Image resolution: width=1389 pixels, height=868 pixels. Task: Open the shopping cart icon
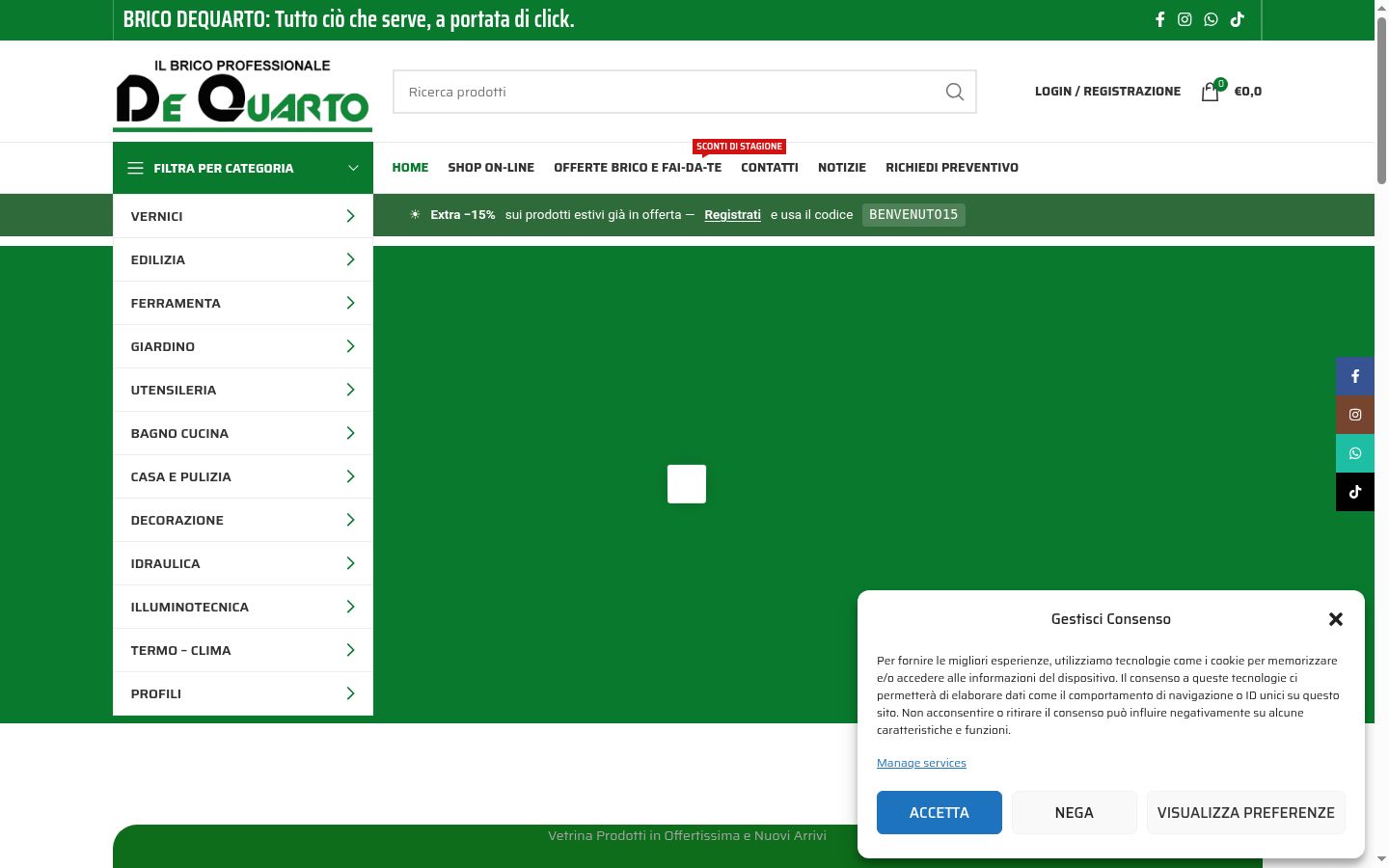pos(1211,92)
